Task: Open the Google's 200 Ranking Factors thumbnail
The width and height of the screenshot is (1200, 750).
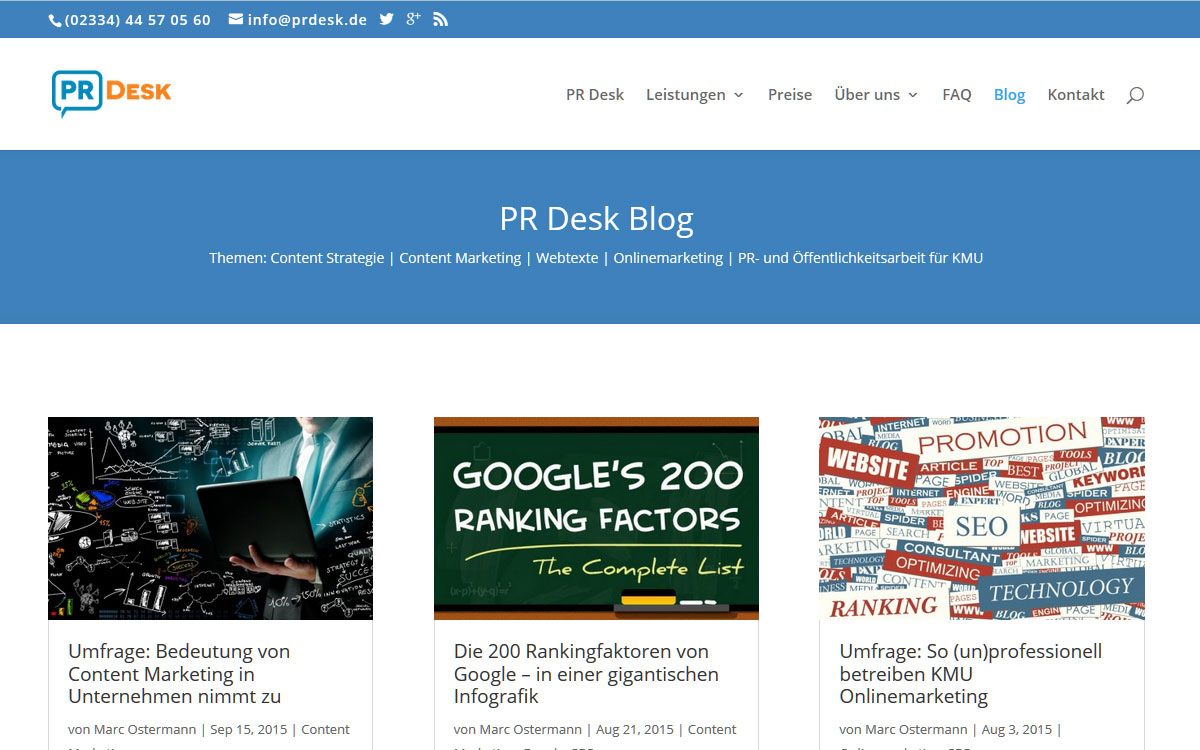Action: [596, 518]
